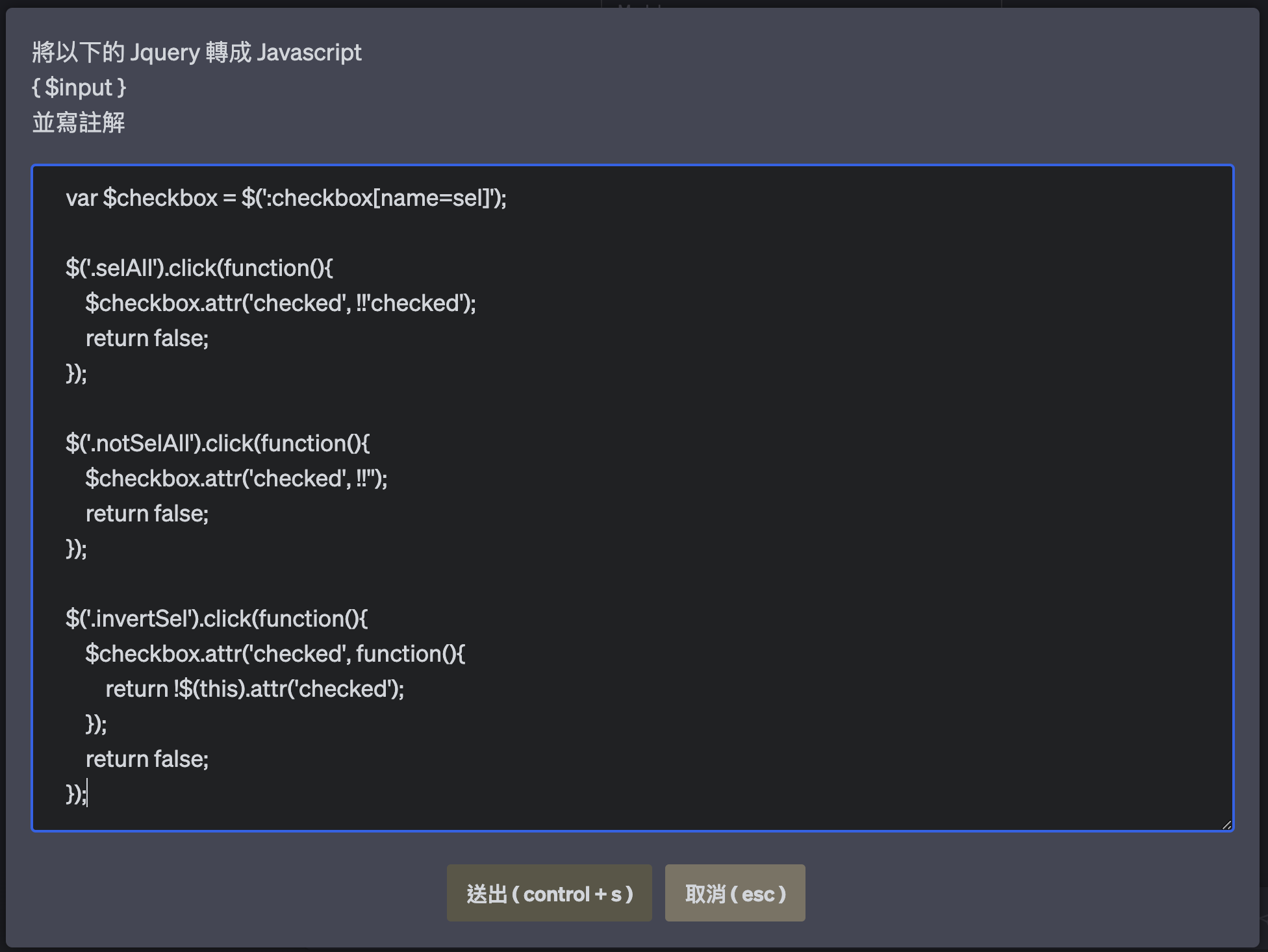Click the $checkbox.attr('checked', function(){ line
The image size is (1268, 952).
coord(275,654)
